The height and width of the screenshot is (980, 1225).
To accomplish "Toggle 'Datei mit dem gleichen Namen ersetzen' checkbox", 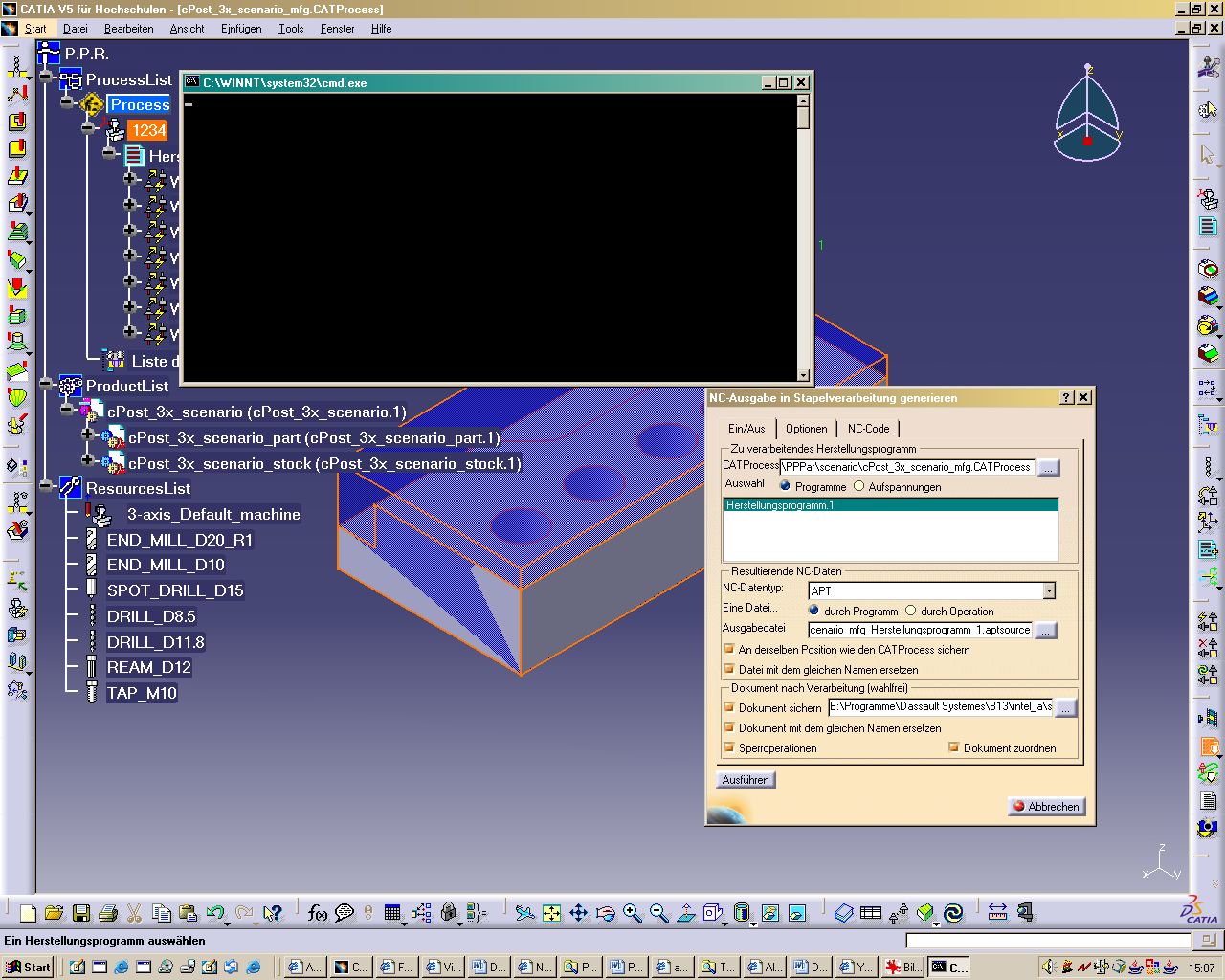I will [x=729, y=669].
